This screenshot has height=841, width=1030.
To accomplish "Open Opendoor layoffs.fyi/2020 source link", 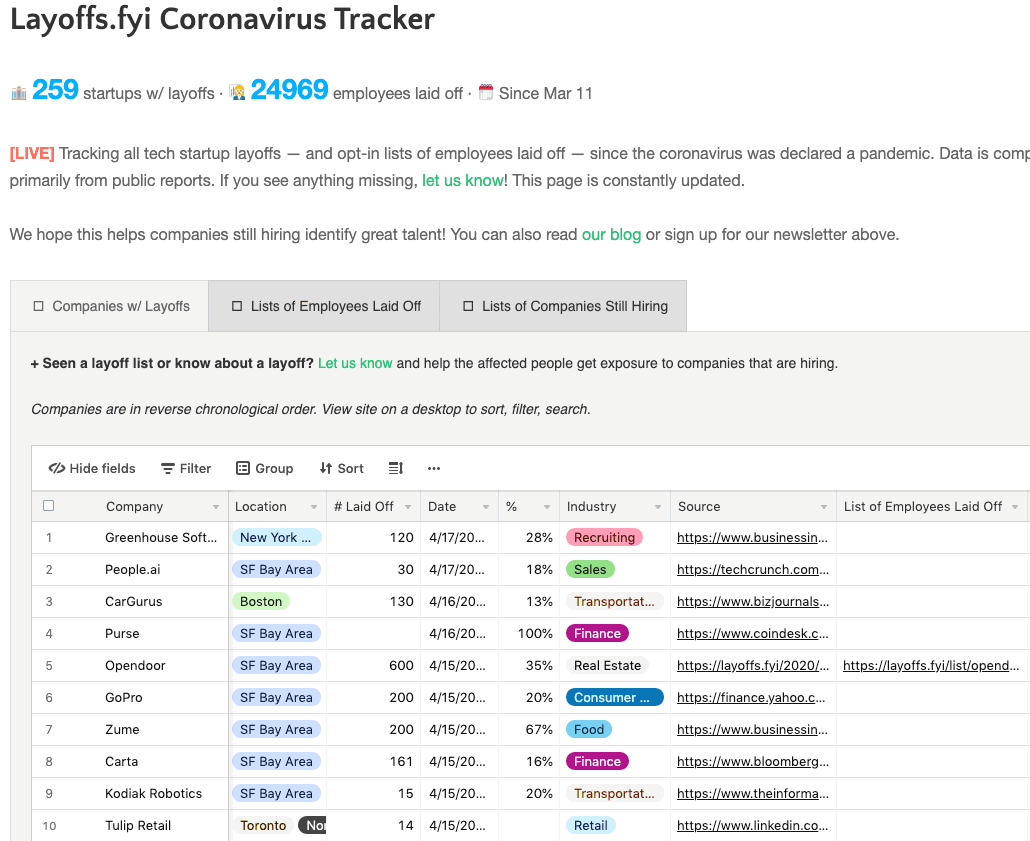I will (x=753, y=666).
